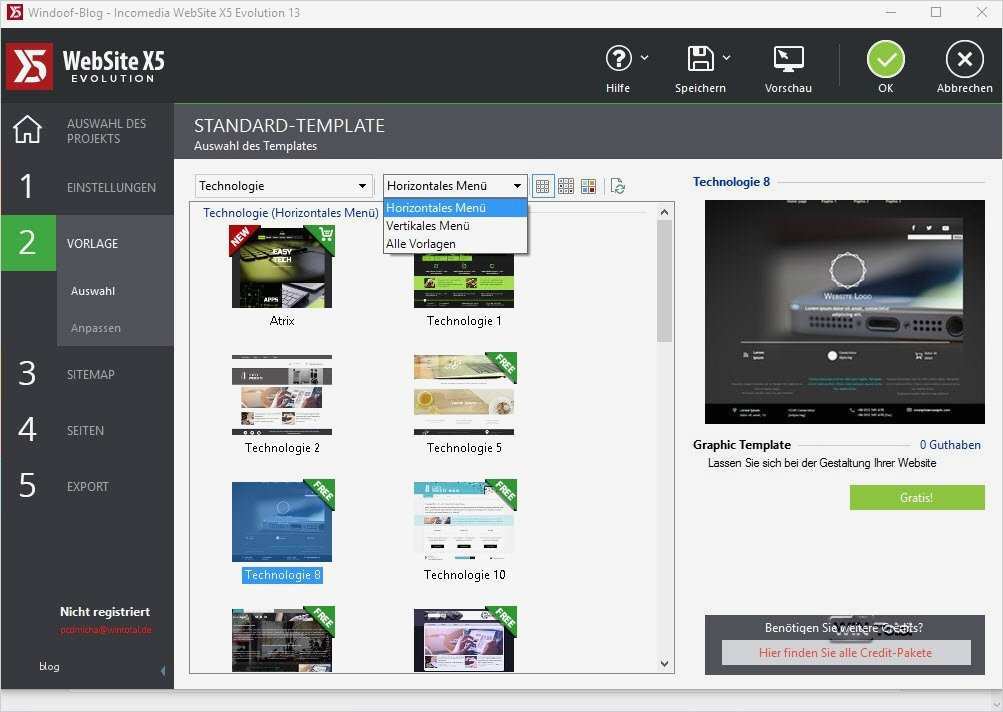The width and height of the screenshot is (1003, 712).
Task: Click the green Gratis! button
Action: [x=917, y=498]
